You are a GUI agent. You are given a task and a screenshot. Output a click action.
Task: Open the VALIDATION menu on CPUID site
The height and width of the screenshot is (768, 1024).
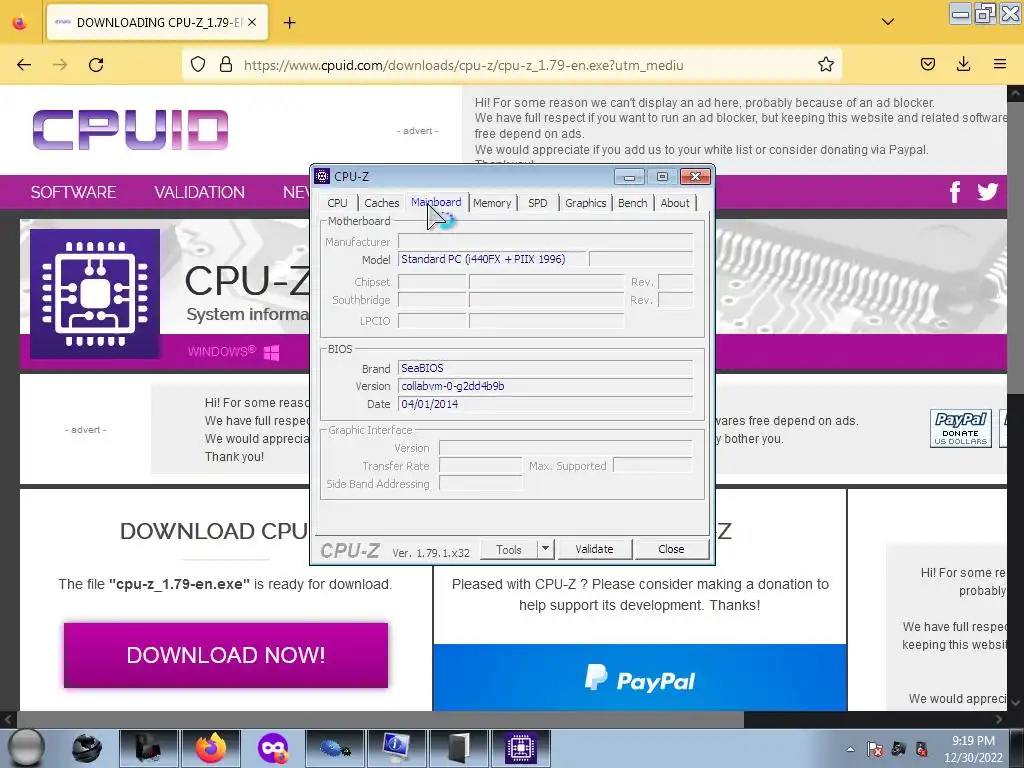[199, 192]
